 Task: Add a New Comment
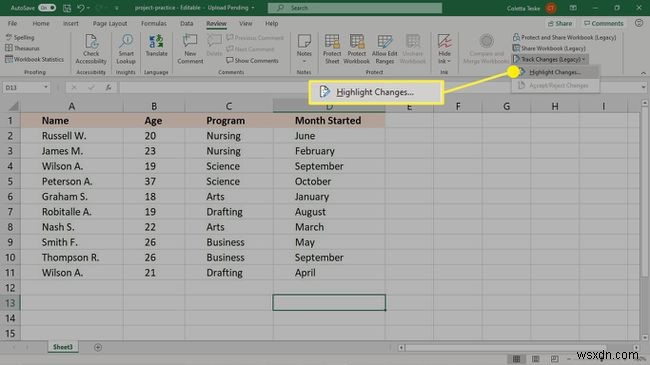coord(190,49)
